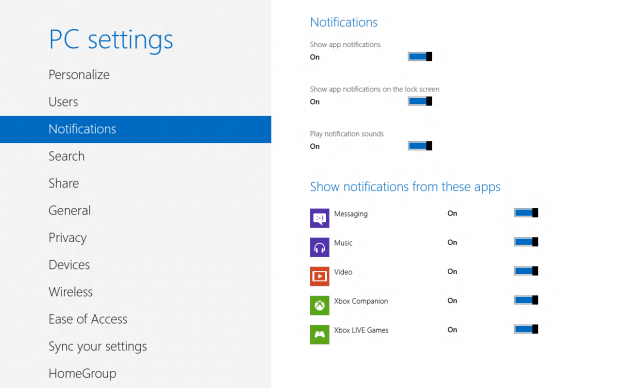
Task: Click the Xbox Companion label
Action: (x=361, y=301)
